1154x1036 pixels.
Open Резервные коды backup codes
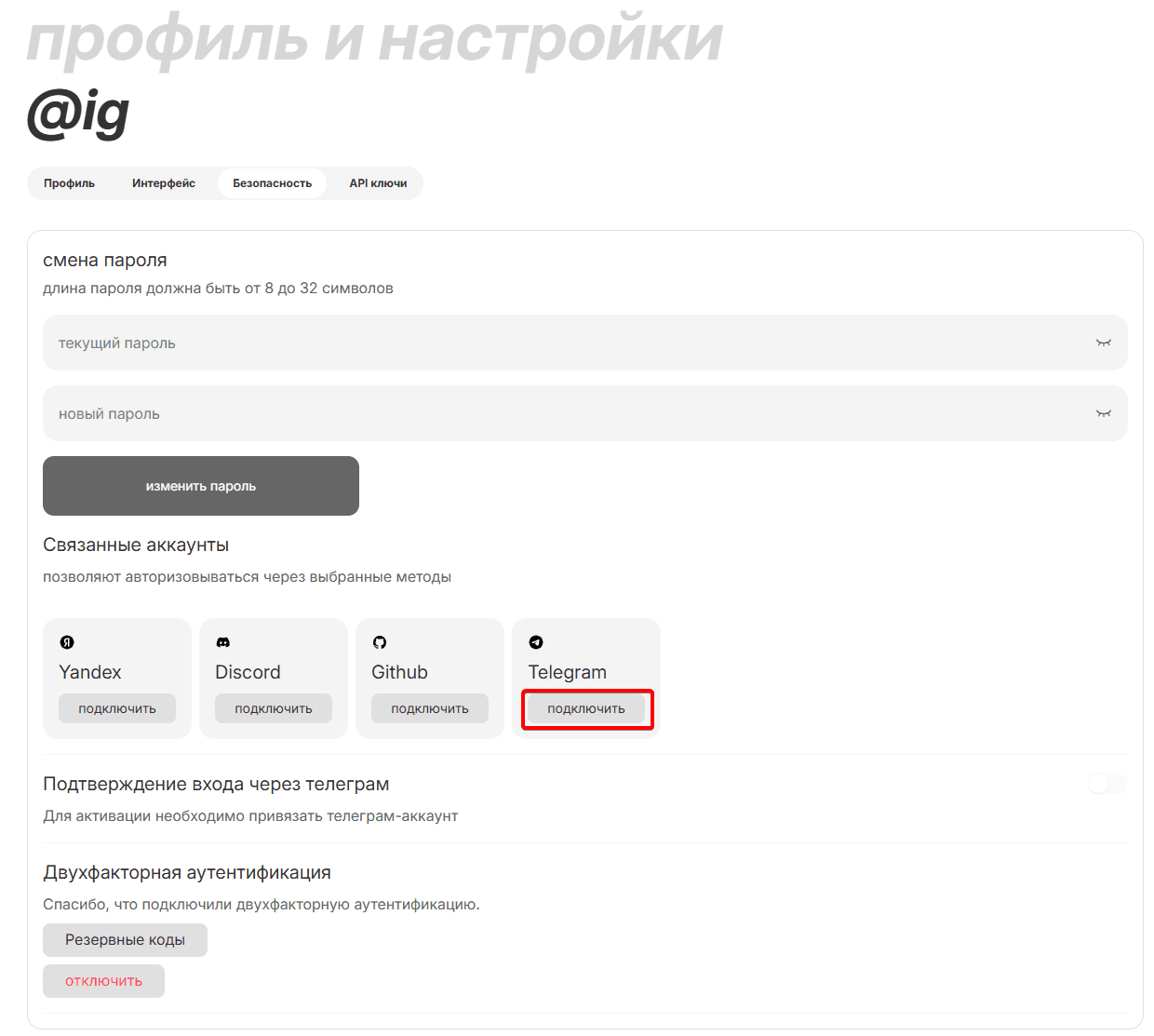point(125,940)
